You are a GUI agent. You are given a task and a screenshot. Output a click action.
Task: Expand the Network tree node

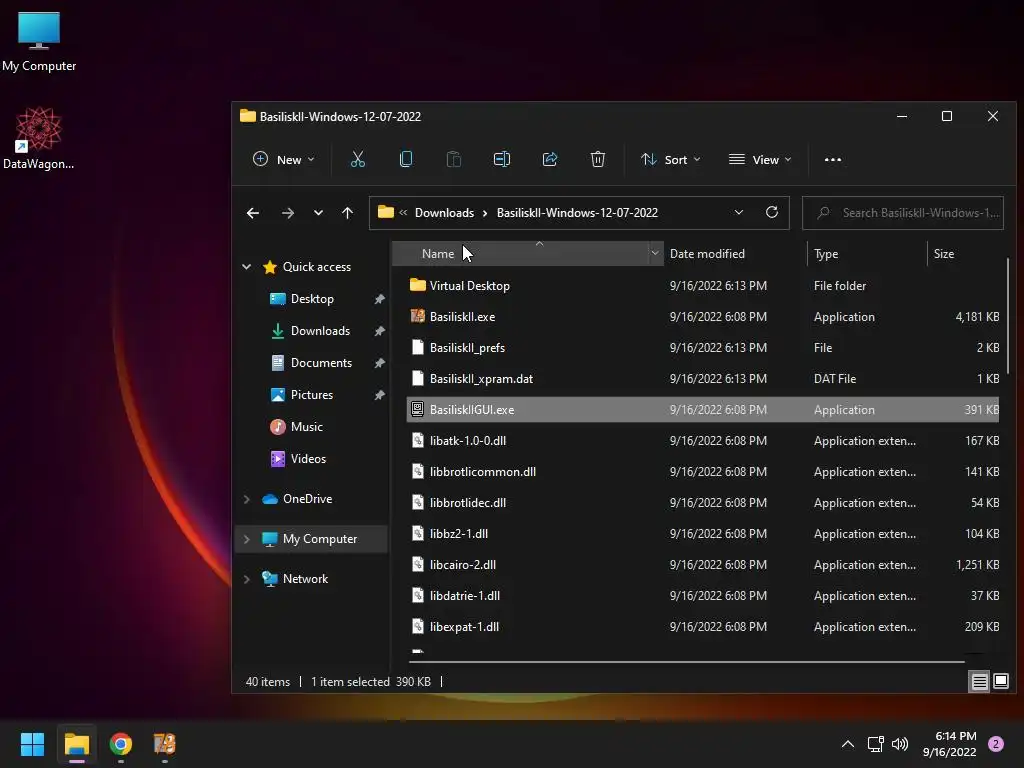pos(247,579)
